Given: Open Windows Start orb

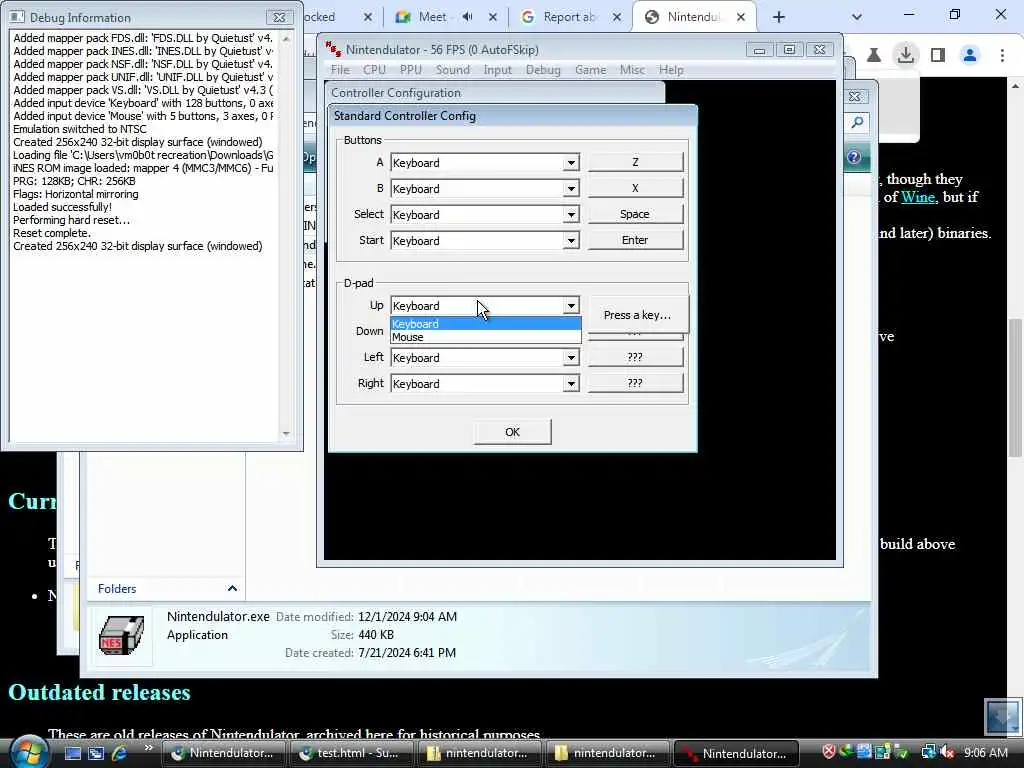Looking at the screenshot, I should click(27, 751).
